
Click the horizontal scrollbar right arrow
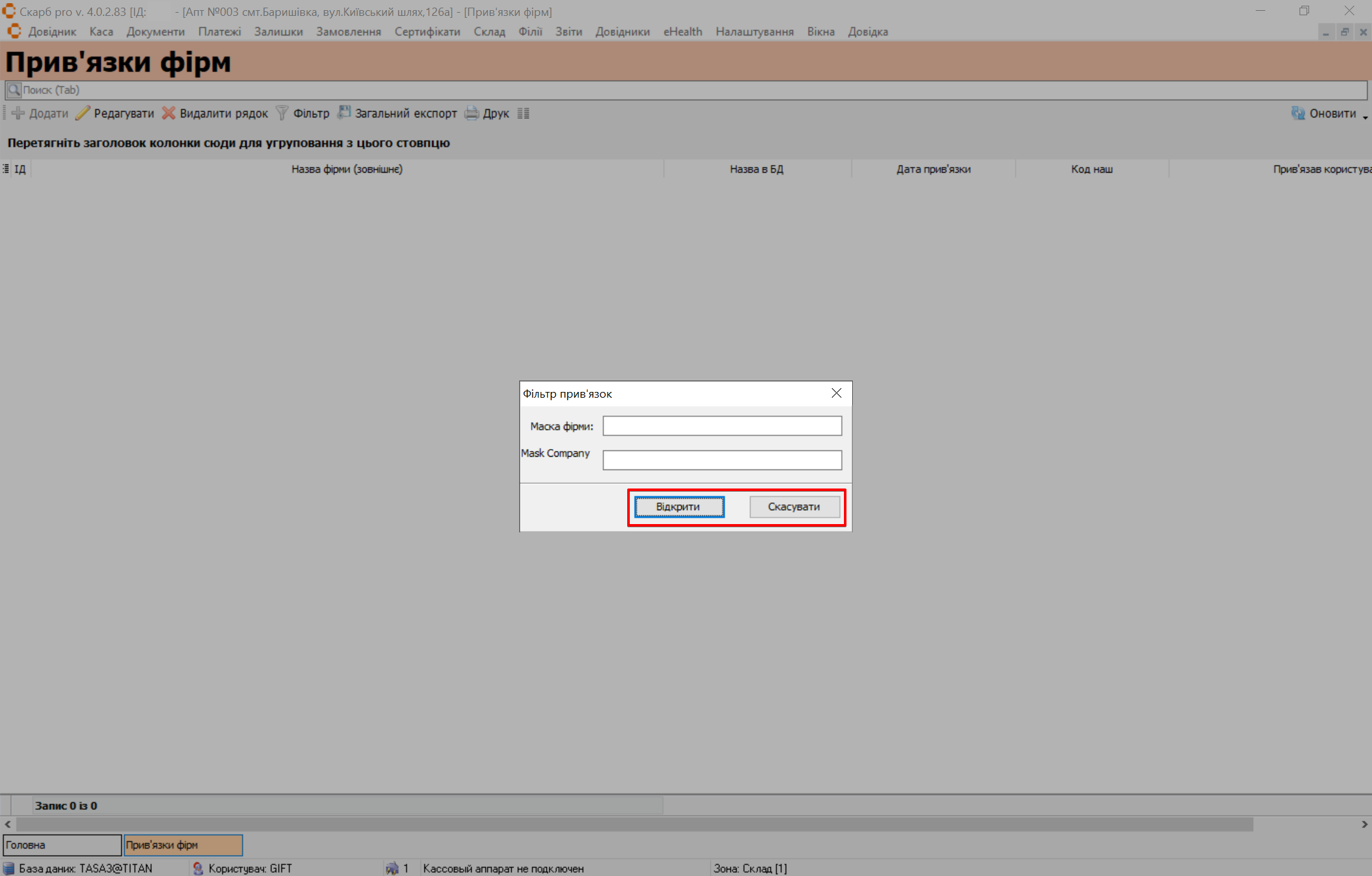(x=1364, y=824)
